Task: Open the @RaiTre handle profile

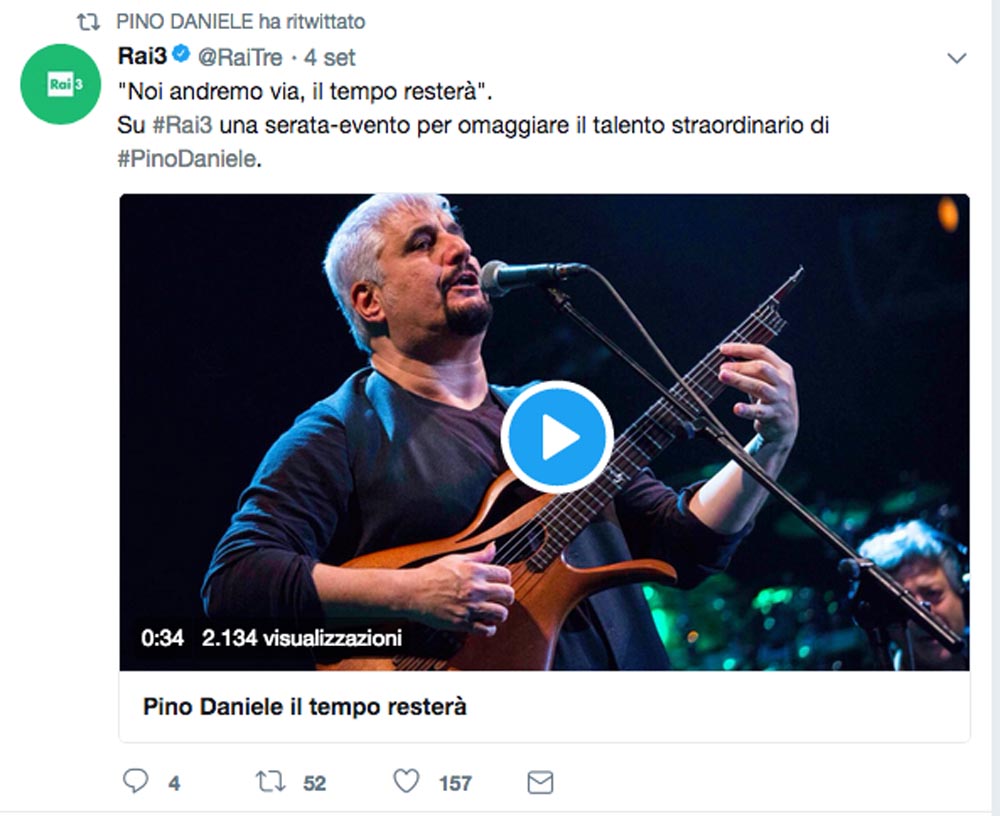Action: coord(240,57)
